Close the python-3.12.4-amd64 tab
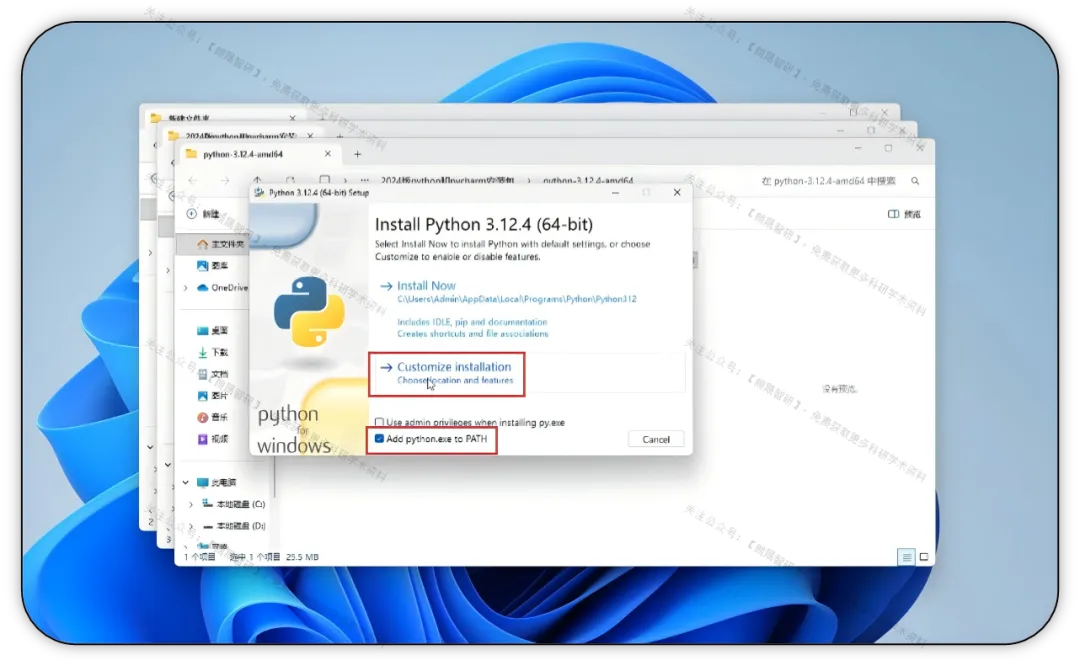1080x666 pixels. pyautogui.click(x=328, y=154)
